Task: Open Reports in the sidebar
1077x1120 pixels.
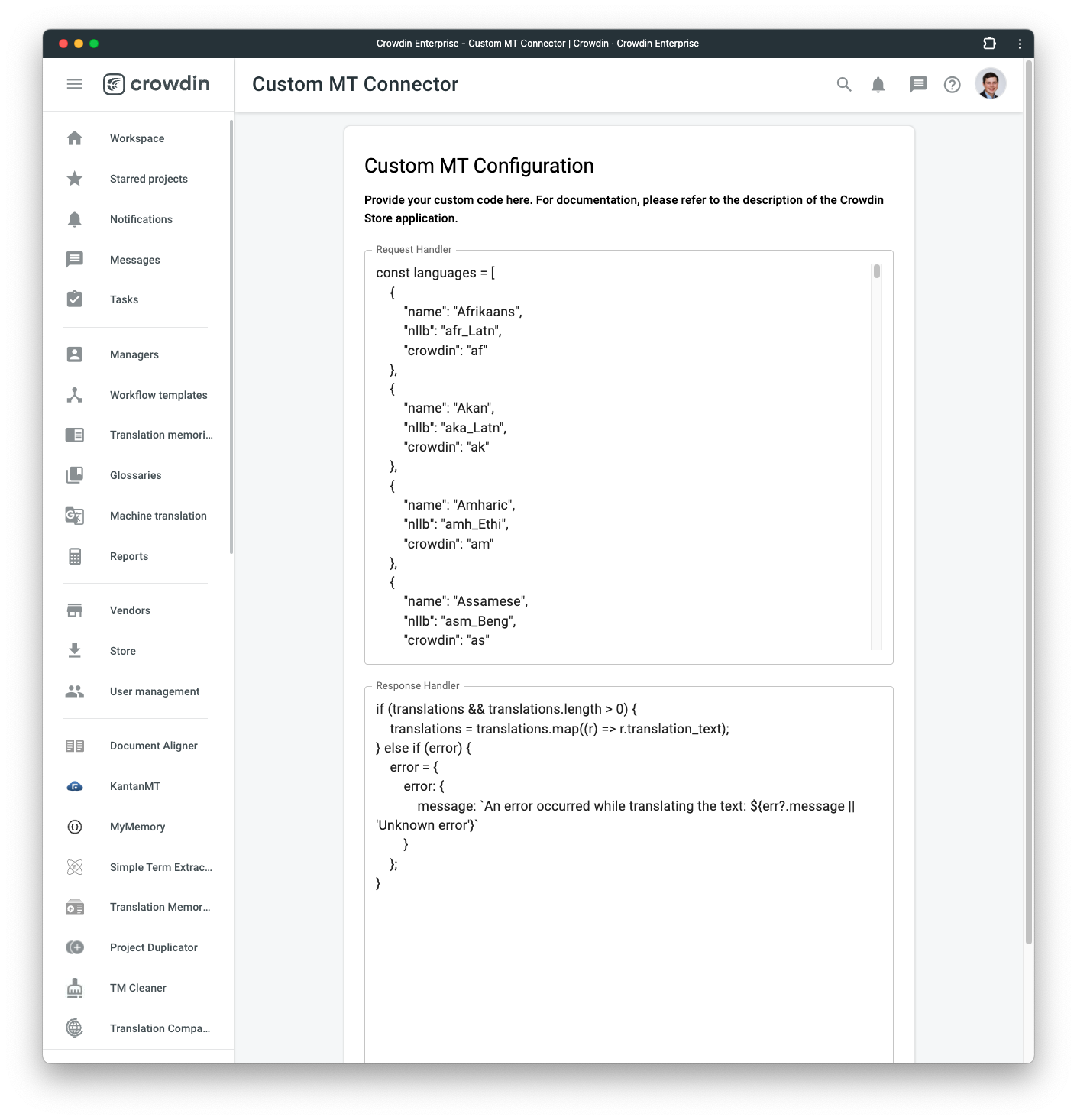Action: coord(129,556)
